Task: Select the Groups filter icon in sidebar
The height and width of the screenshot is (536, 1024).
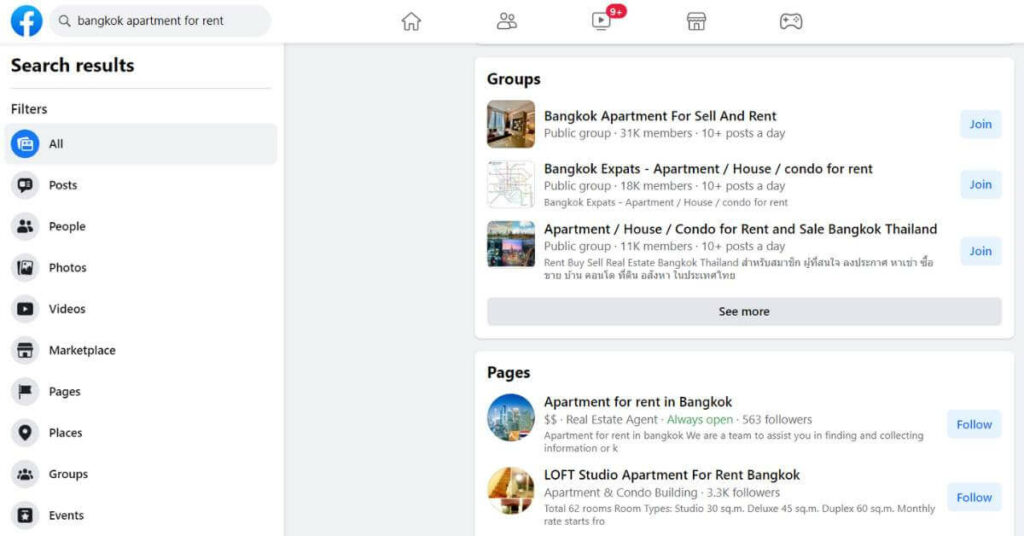Action: point(25,474)
